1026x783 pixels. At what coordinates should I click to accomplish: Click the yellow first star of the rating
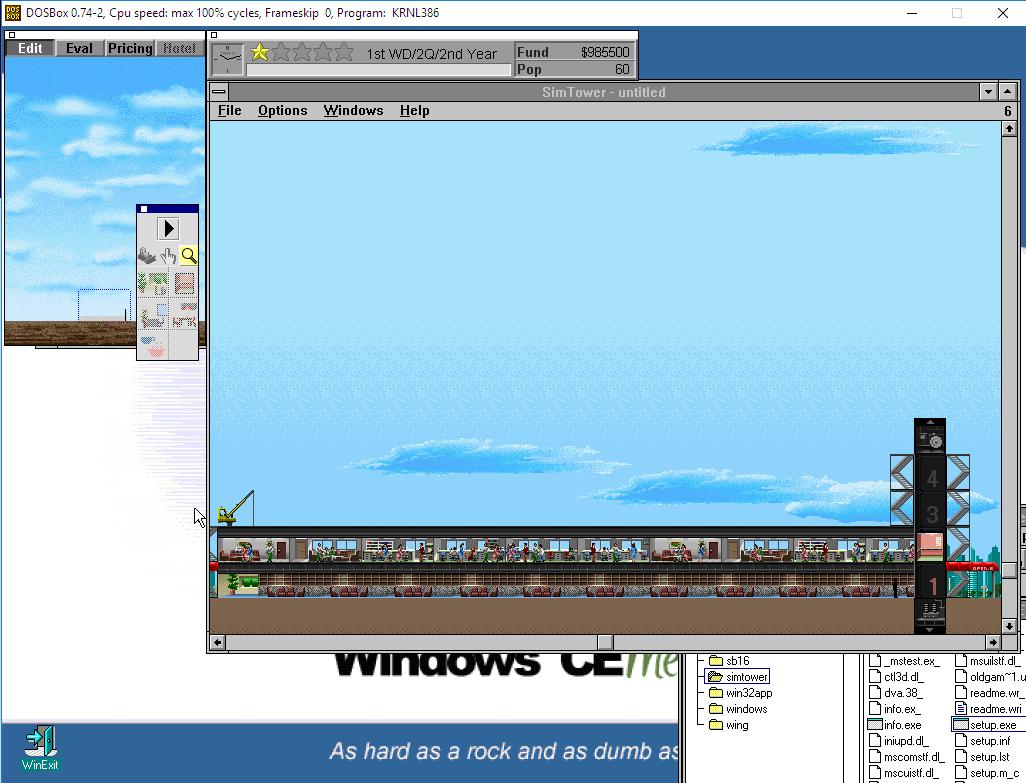pos(260,52)
